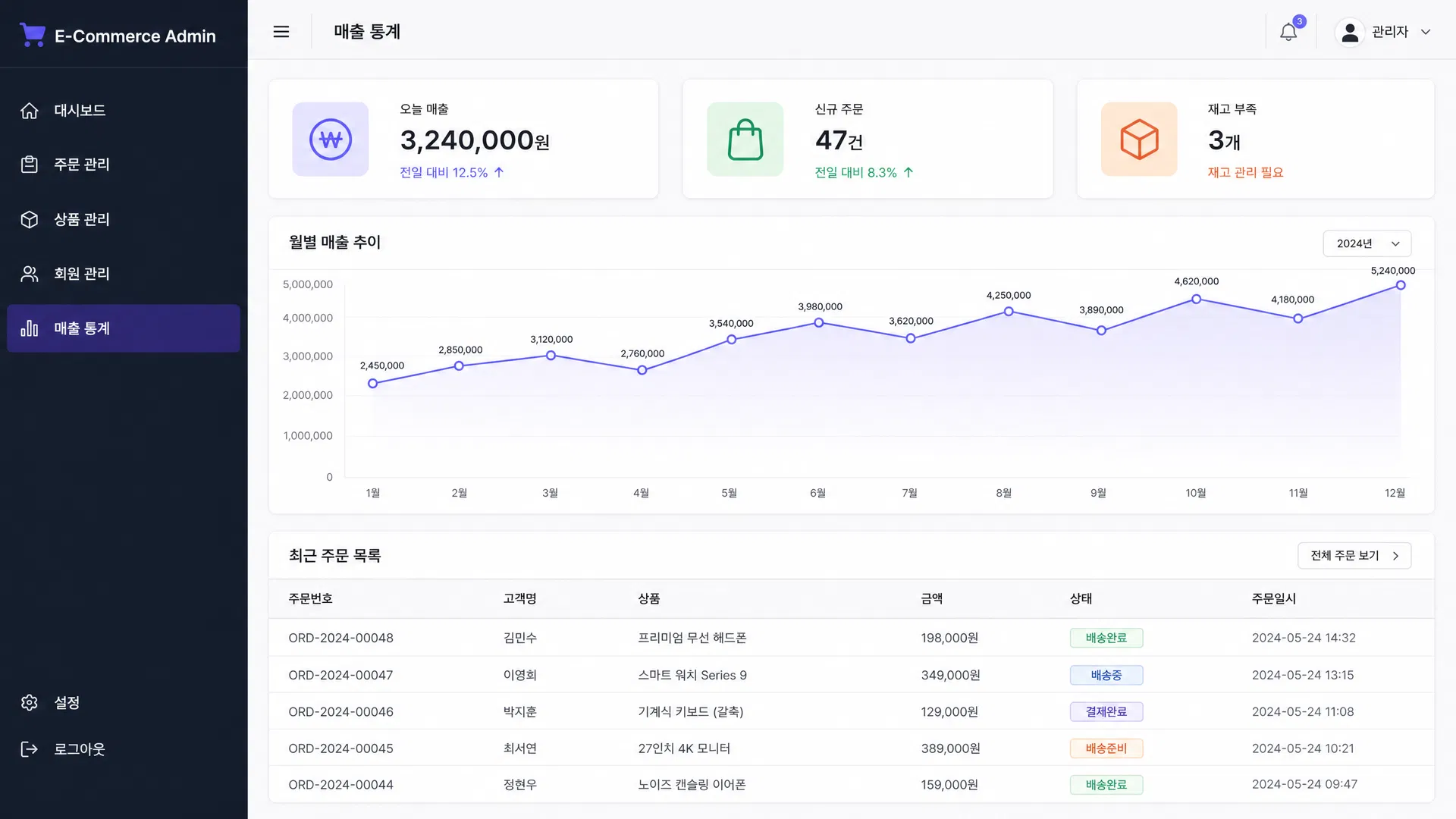Image resolution: width=1456 pixels, height=819 pixels.
Task: Click the 11월 data point 4,180,000
Action: 1298,318
